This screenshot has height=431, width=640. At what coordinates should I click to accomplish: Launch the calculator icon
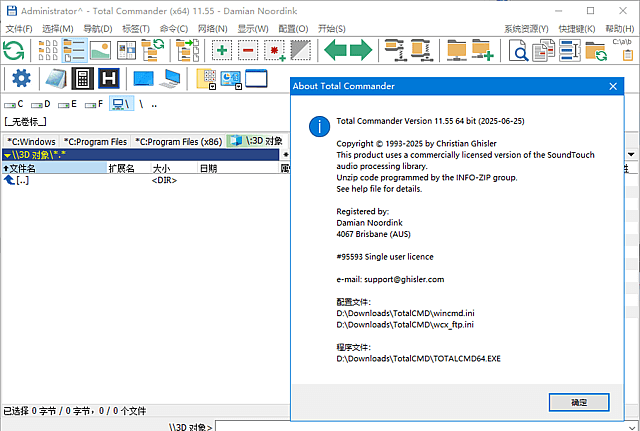(x=82, y=78)
